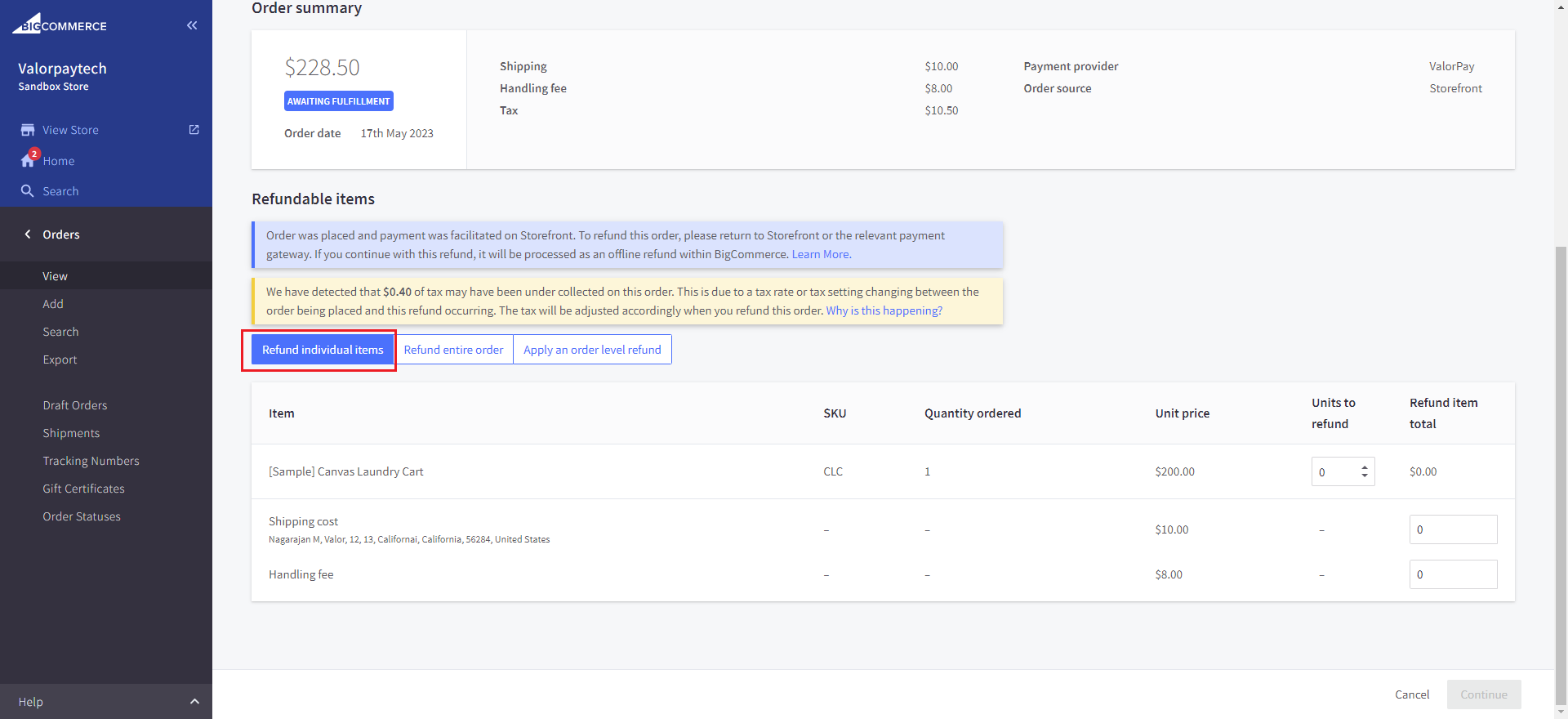Open 'Why is this happening?' link
1568x719 pixels.
tap(884, 310)
